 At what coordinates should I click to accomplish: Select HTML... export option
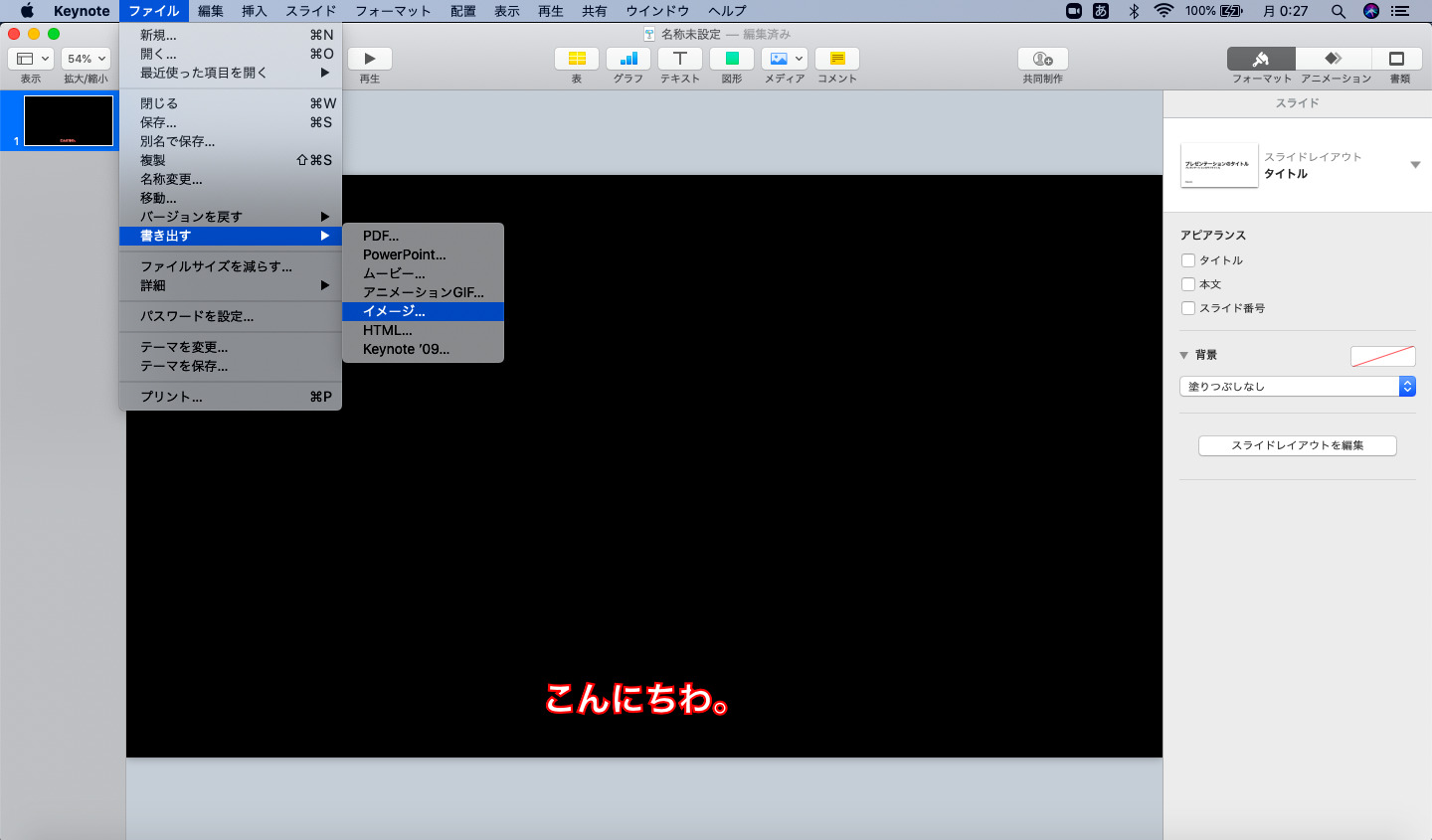click(424, 330)
